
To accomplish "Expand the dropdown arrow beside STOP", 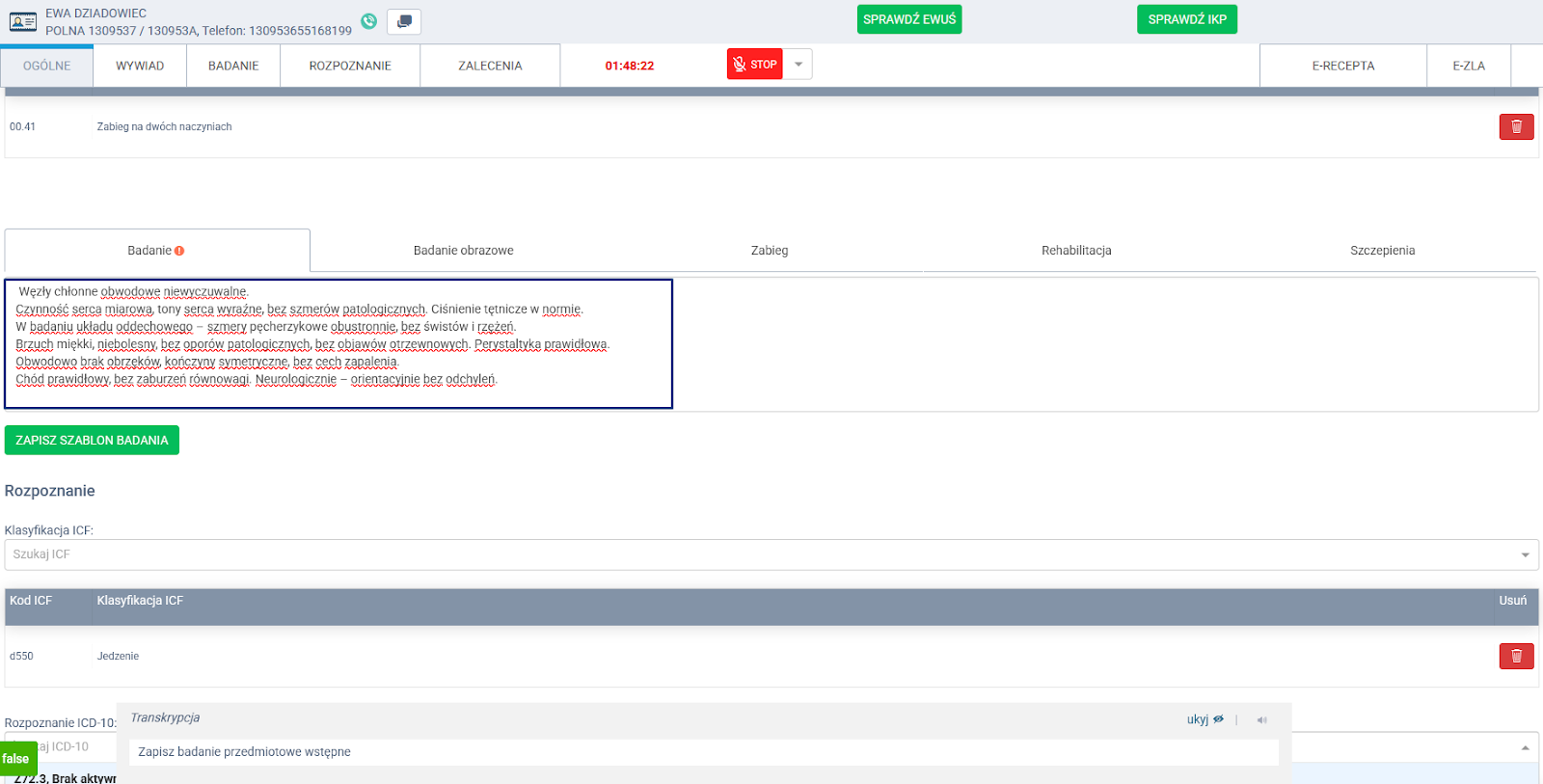I will click(x=798, y=65).
